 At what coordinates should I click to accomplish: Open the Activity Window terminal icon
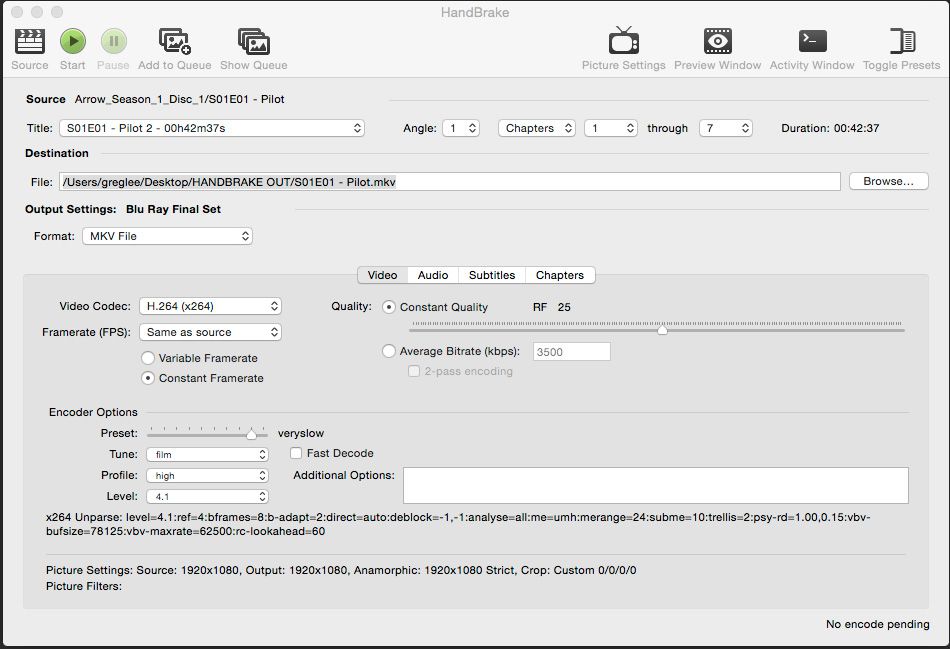point(812,41)
